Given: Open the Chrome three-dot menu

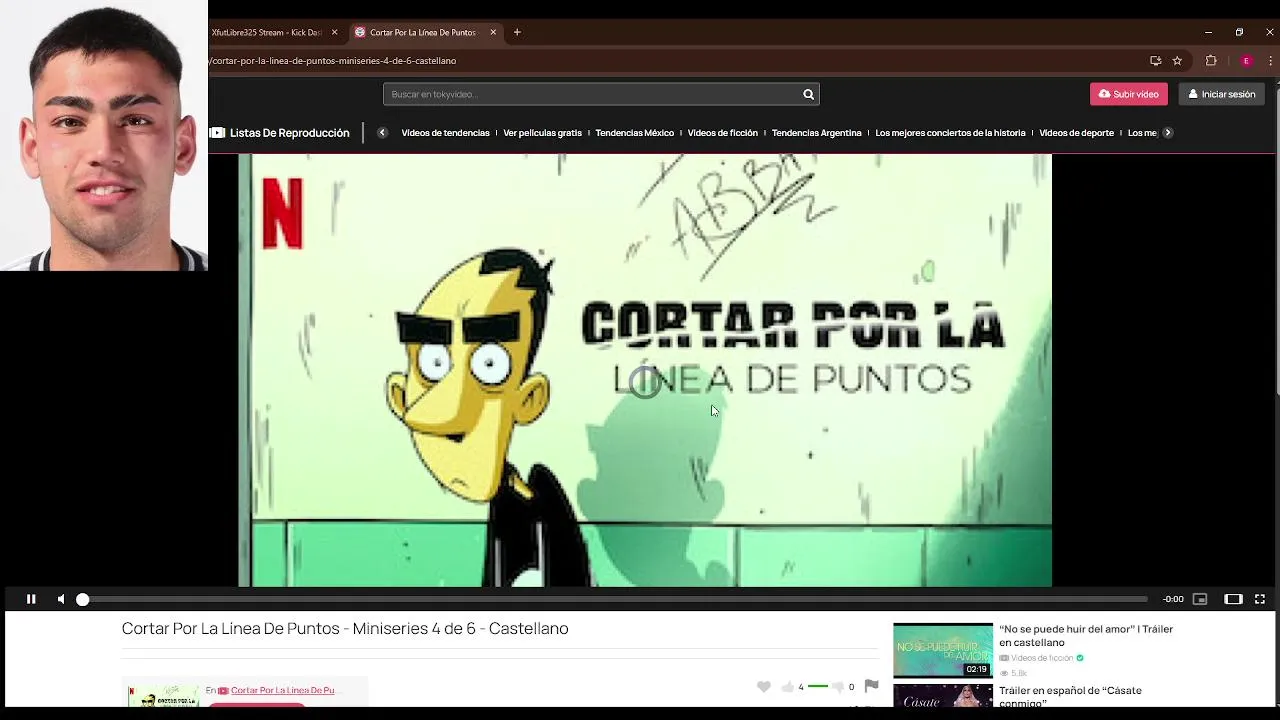Looking at the screenshot, I should click(1270, 61).
